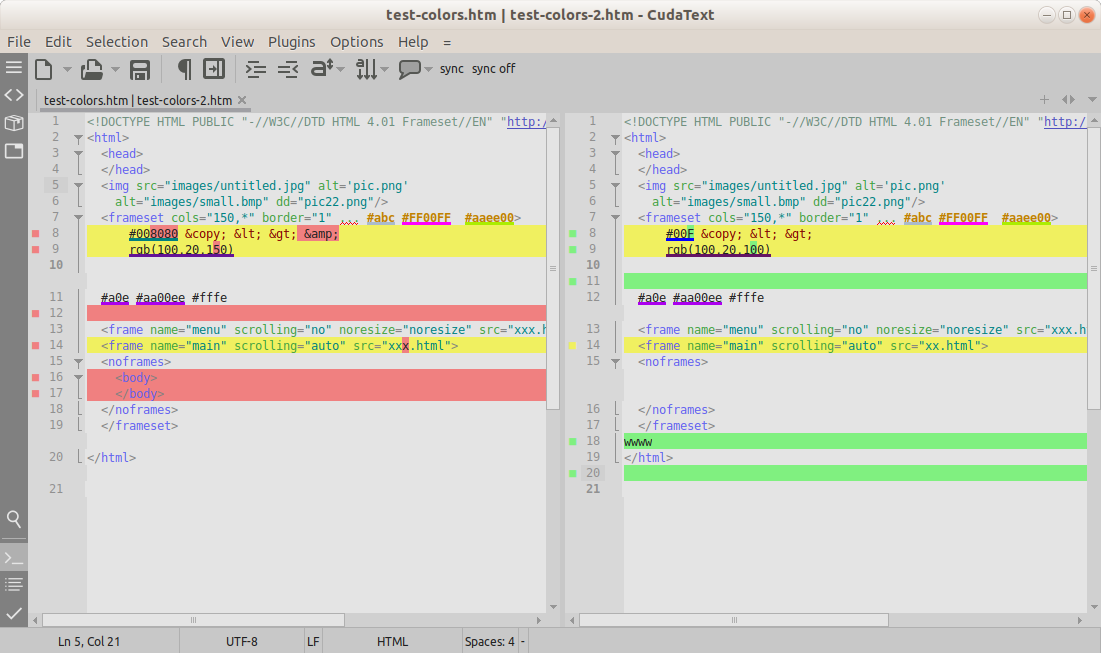The width and height of the screenshot is (1101, 653).
Task: Toggle the minimap display icon
Action: pyautogui.click(x=213, y=69)
